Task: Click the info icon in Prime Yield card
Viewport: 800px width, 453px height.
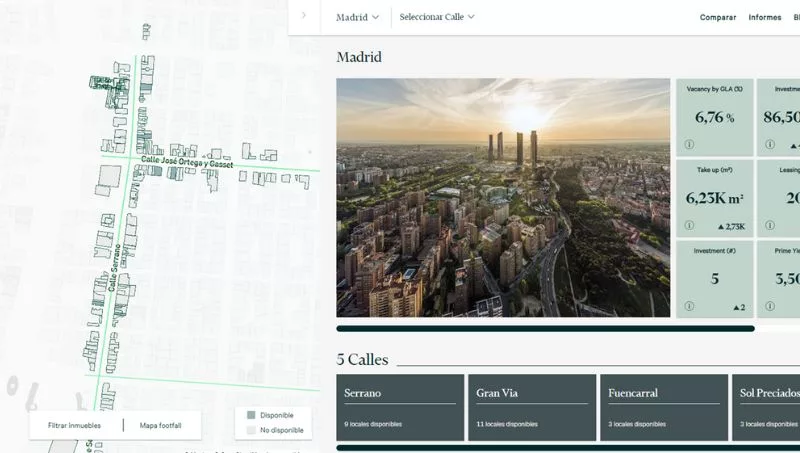Action: point(770,306)
